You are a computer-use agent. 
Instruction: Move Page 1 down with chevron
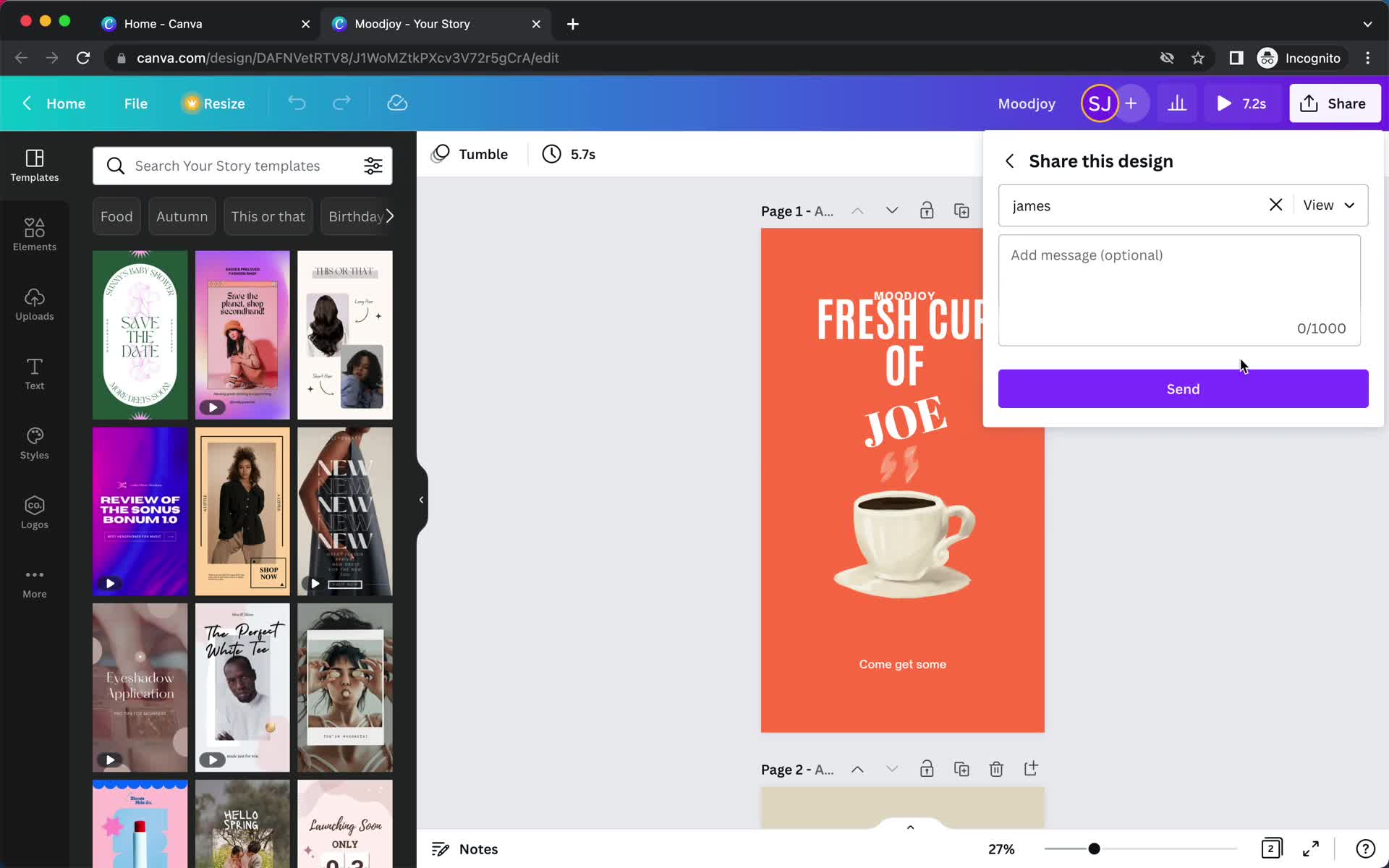tap(892, 210)
